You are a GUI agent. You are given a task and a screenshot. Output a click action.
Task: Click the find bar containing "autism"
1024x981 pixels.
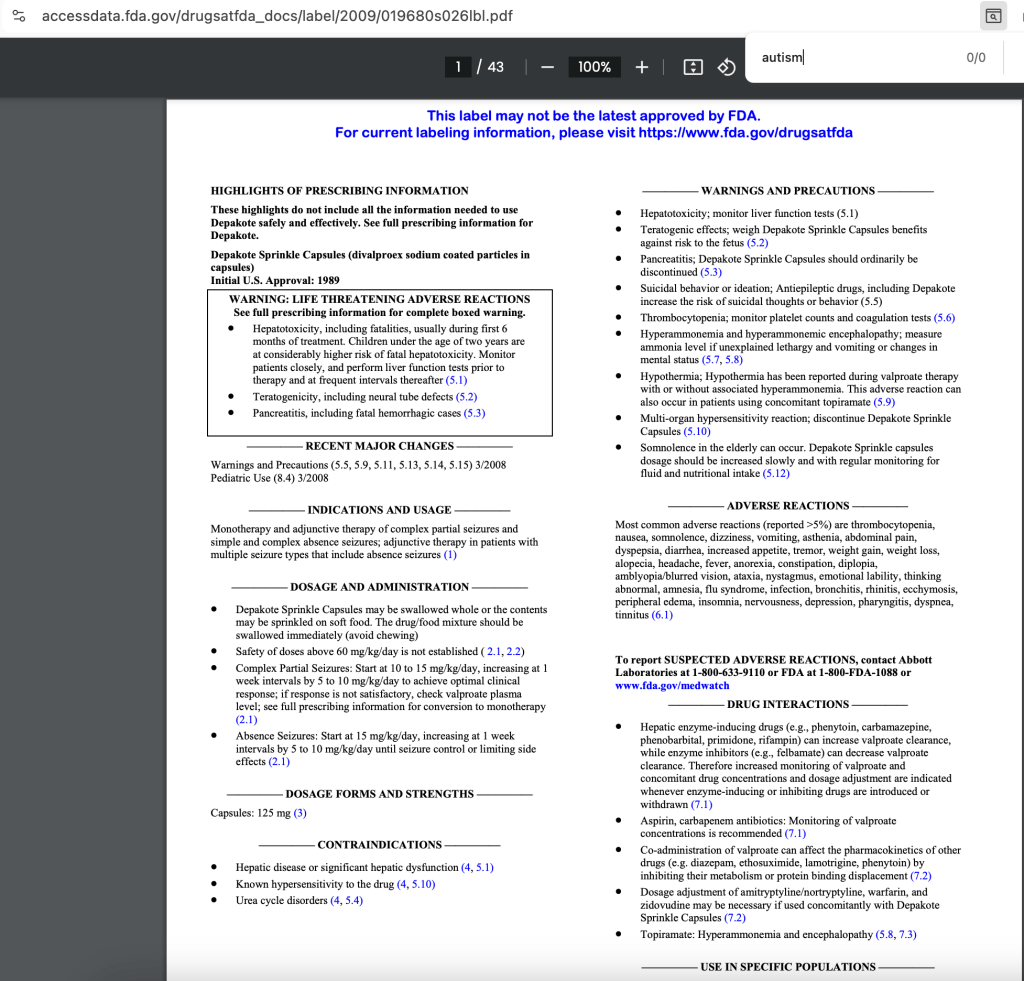coord(850,57)
